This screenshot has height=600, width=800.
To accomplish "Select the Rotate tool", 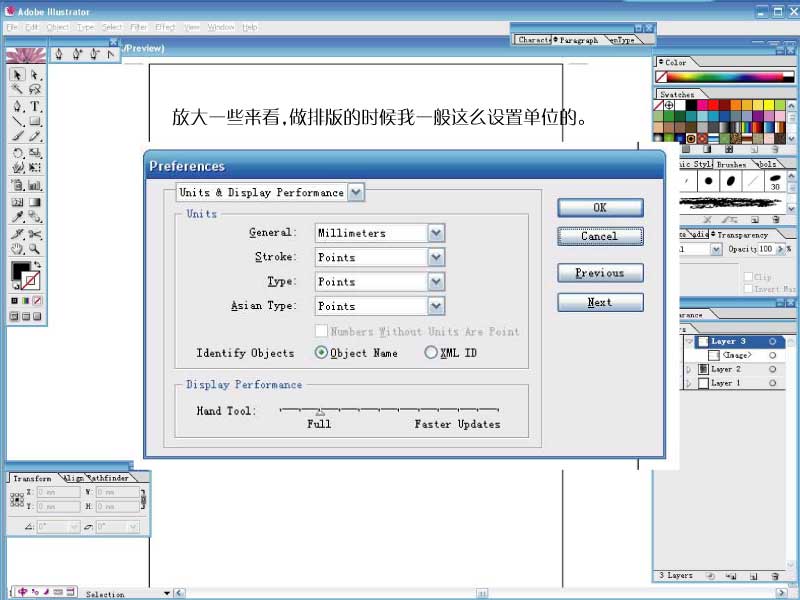I will 17,153.
